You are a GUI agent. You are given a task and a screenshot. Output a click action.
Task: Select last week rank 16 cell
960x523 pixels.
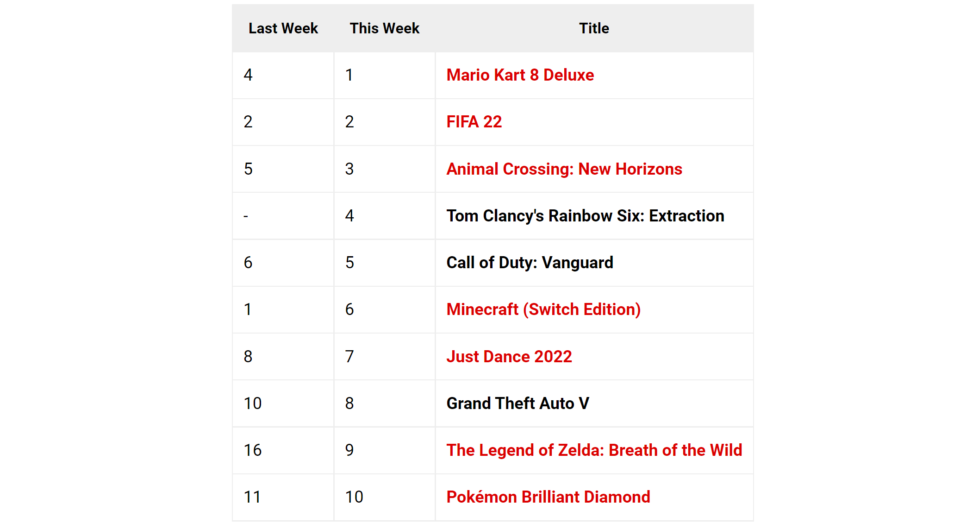point(283,450)
